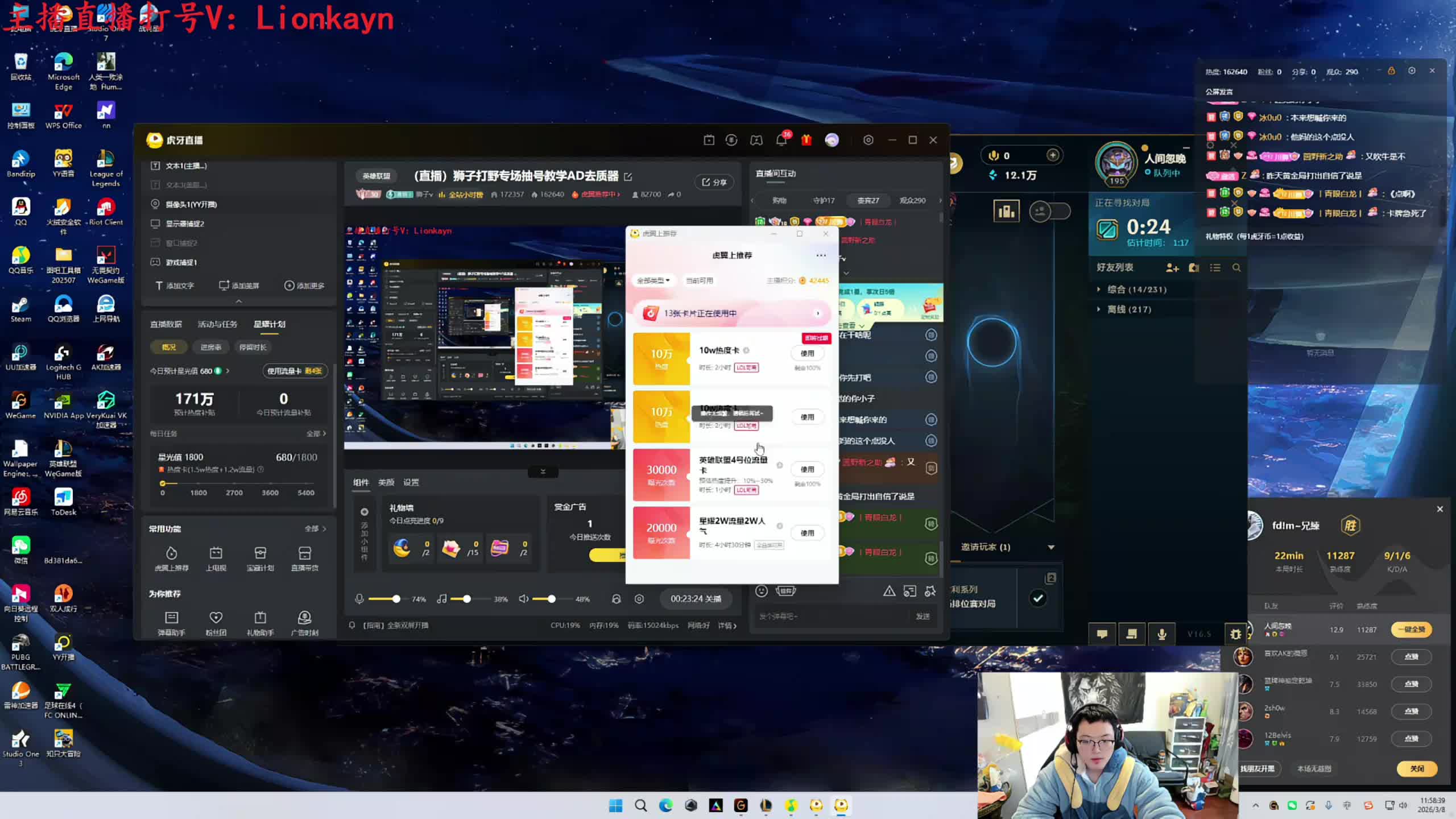
Task: Adjust the speaker volume slider at 48%
Action: 551,599
